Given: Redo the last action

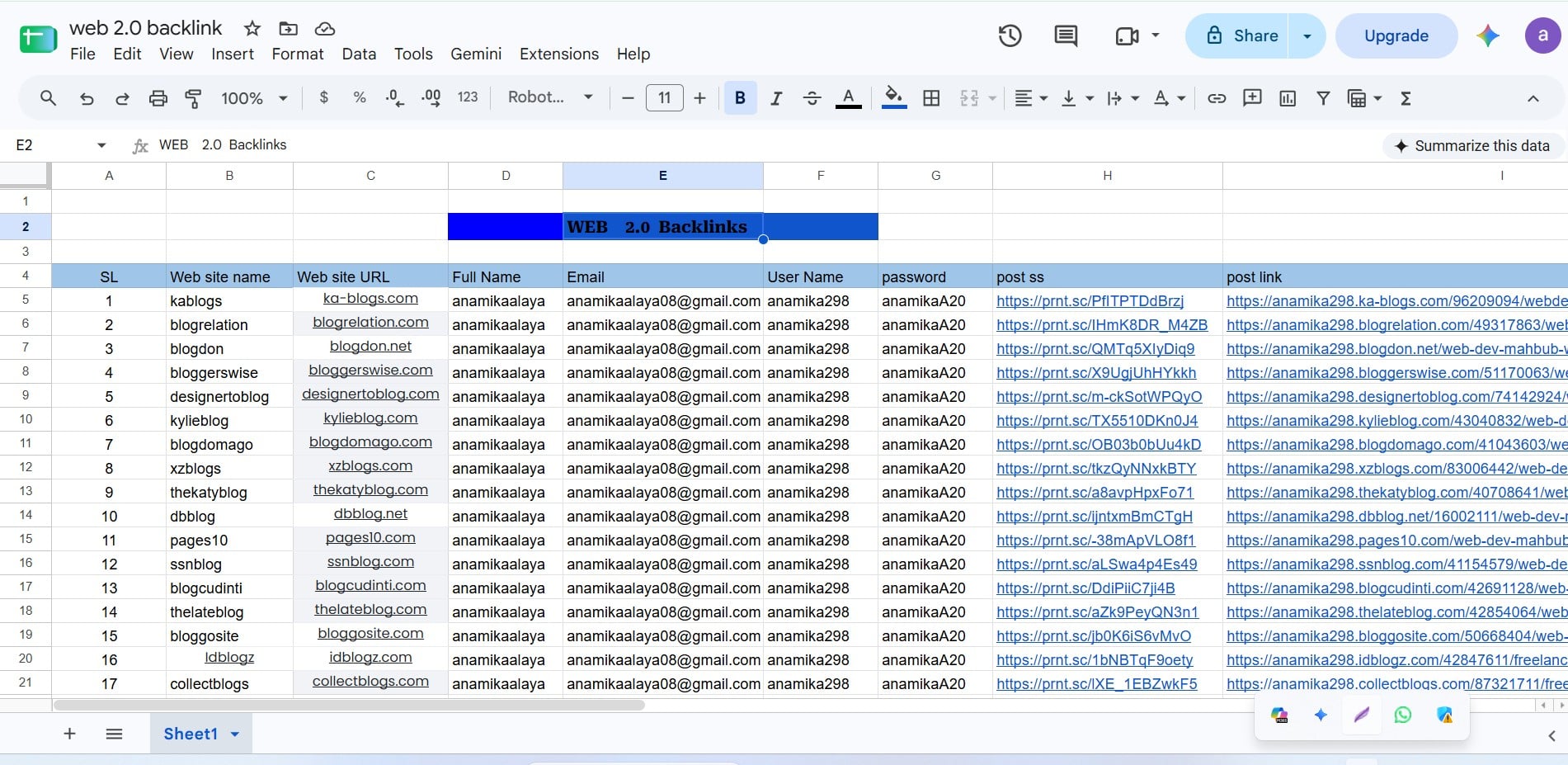Looking at the screenshot, I should (x=122, y=98).
